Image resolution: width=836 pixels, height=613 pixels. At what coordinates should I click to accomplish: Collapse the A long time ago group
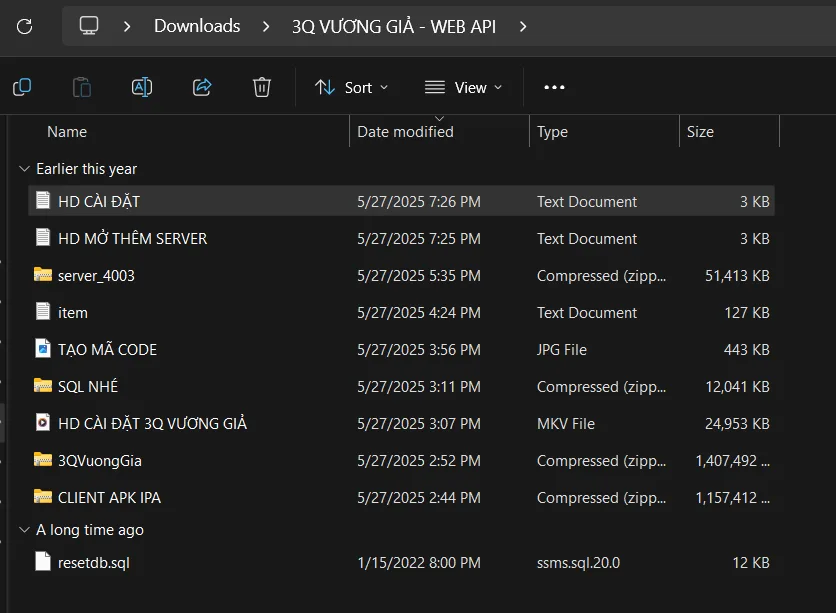click(x=24, y=530)
